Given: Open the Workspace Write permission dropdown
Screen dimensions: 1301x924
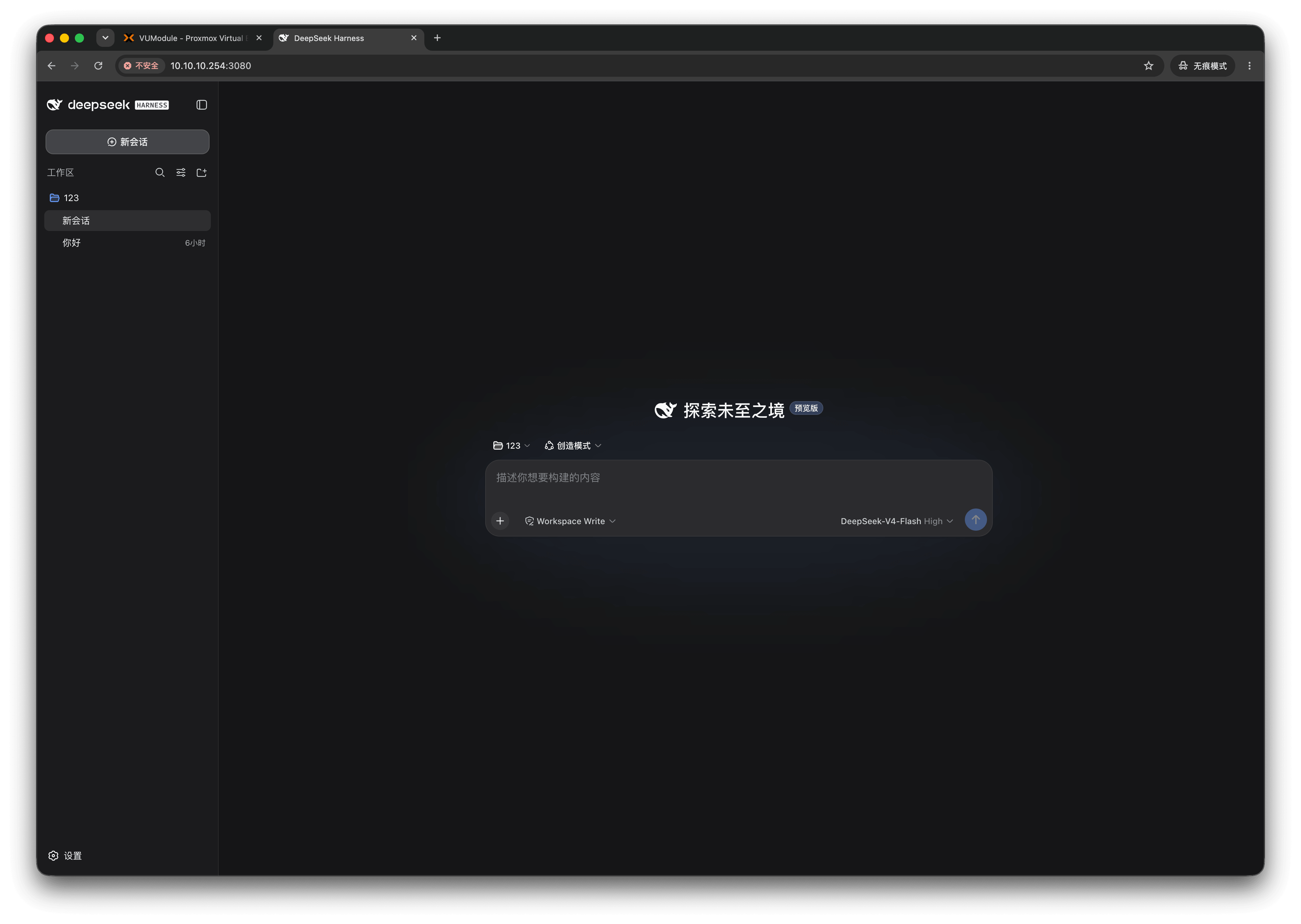Looking at the screenshot, I should click(570, 521).
